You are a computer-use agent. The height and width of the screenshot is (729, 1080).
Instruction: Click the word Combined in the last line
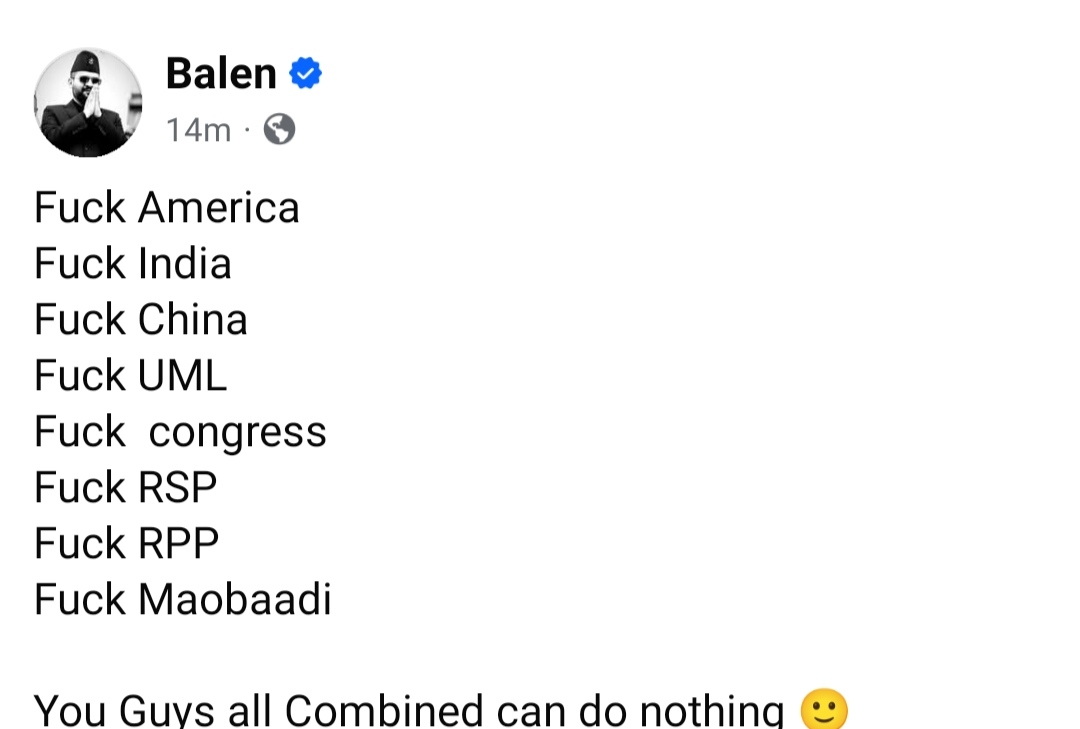(x=385, y=711)
